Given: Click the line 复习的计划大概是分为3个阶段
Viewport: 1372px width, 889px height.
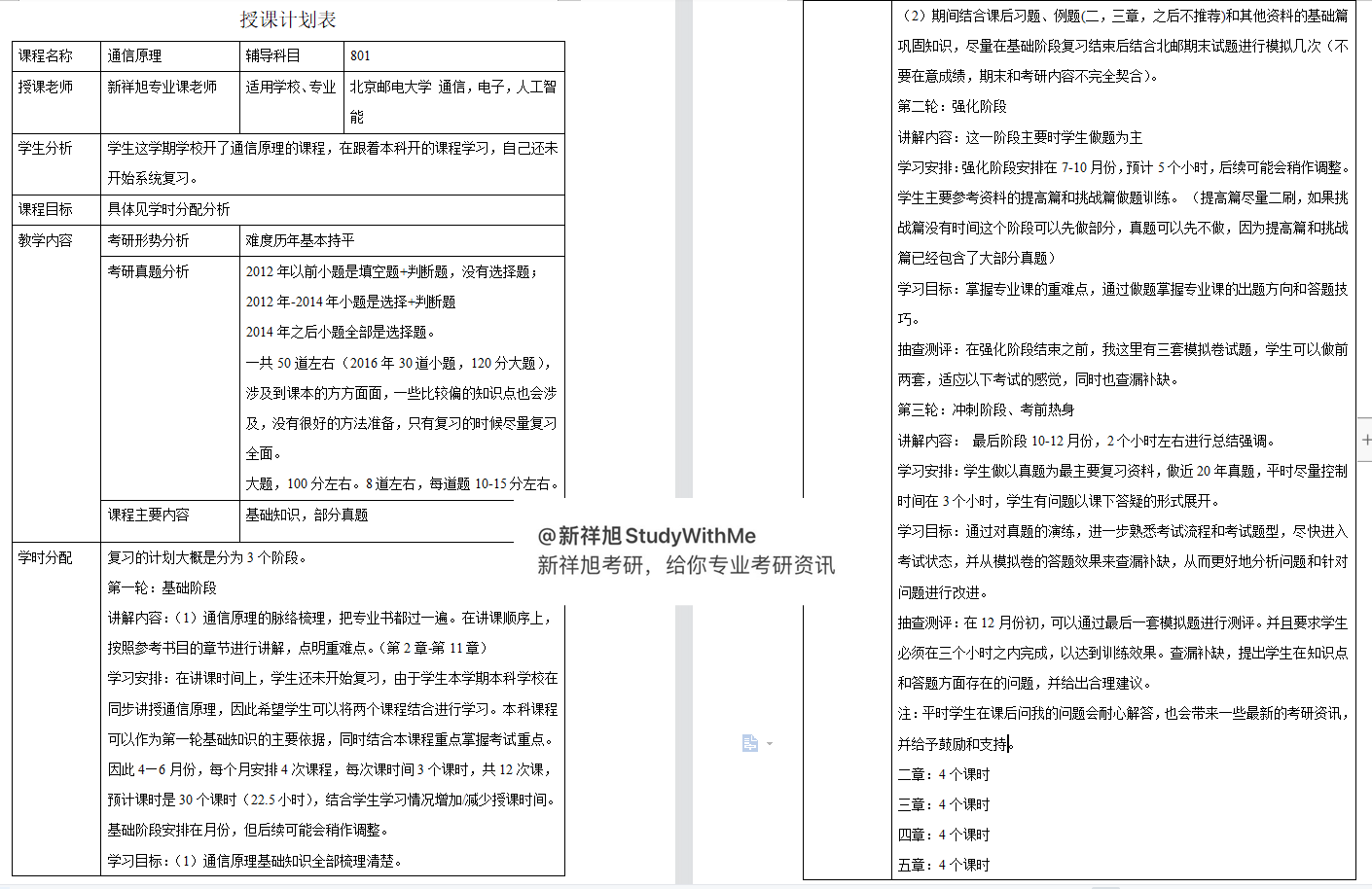Looking at the screenshot, I should [208, 557].
